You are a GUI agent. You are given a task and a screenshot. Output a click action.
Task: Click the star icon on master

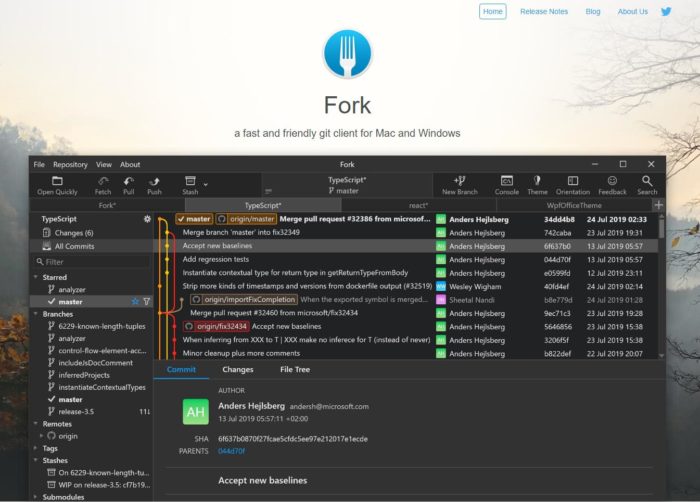pyautogui.click(x=135, y=301)
